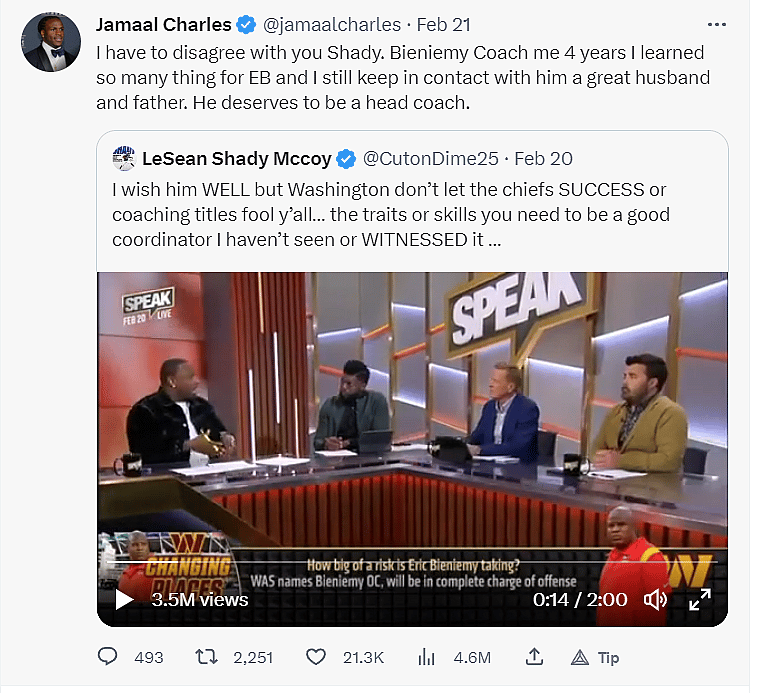Click the LeSean Mccoy small avatar
This screenshot has height=693, width=758.
(124, 158)
